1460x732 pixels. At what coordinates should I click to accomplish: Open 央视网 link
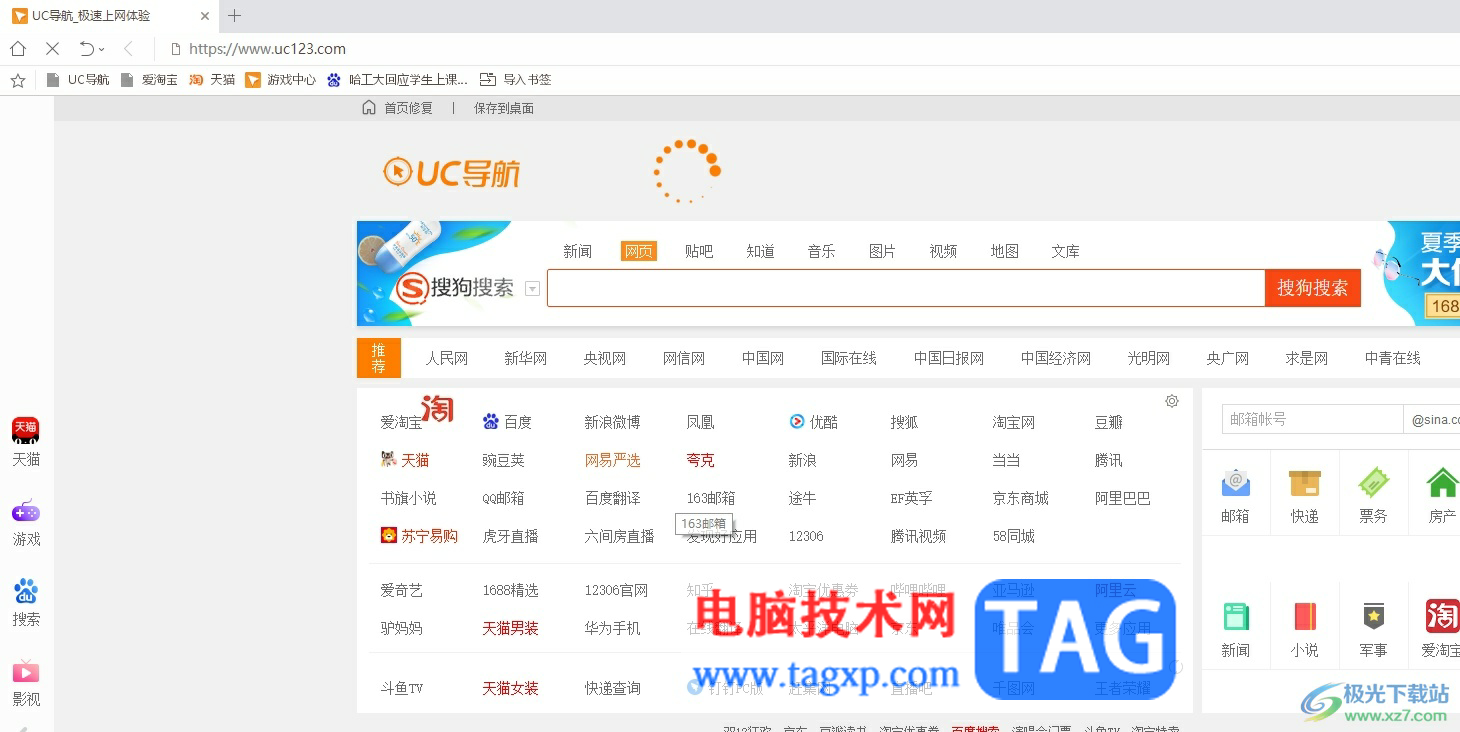click(605, 358)
